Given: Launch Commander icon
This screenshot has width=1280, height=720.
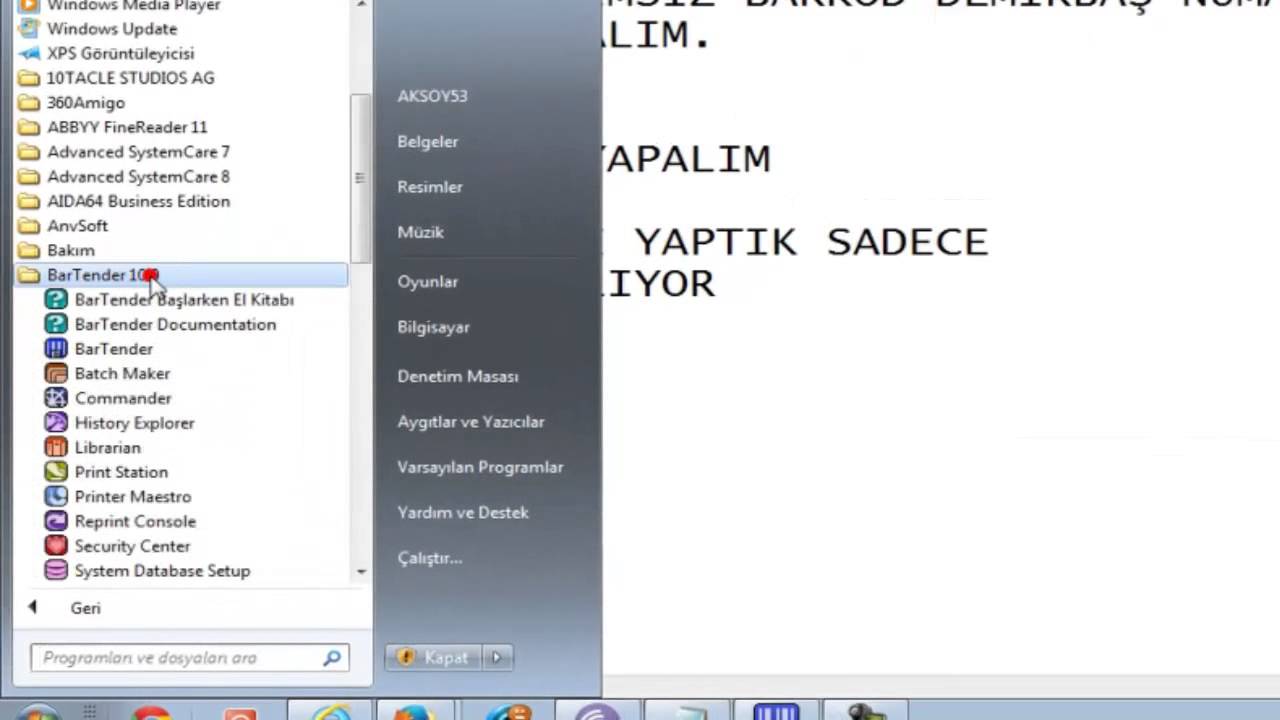Looking at the screenshot, I should (x=57, y=398).
